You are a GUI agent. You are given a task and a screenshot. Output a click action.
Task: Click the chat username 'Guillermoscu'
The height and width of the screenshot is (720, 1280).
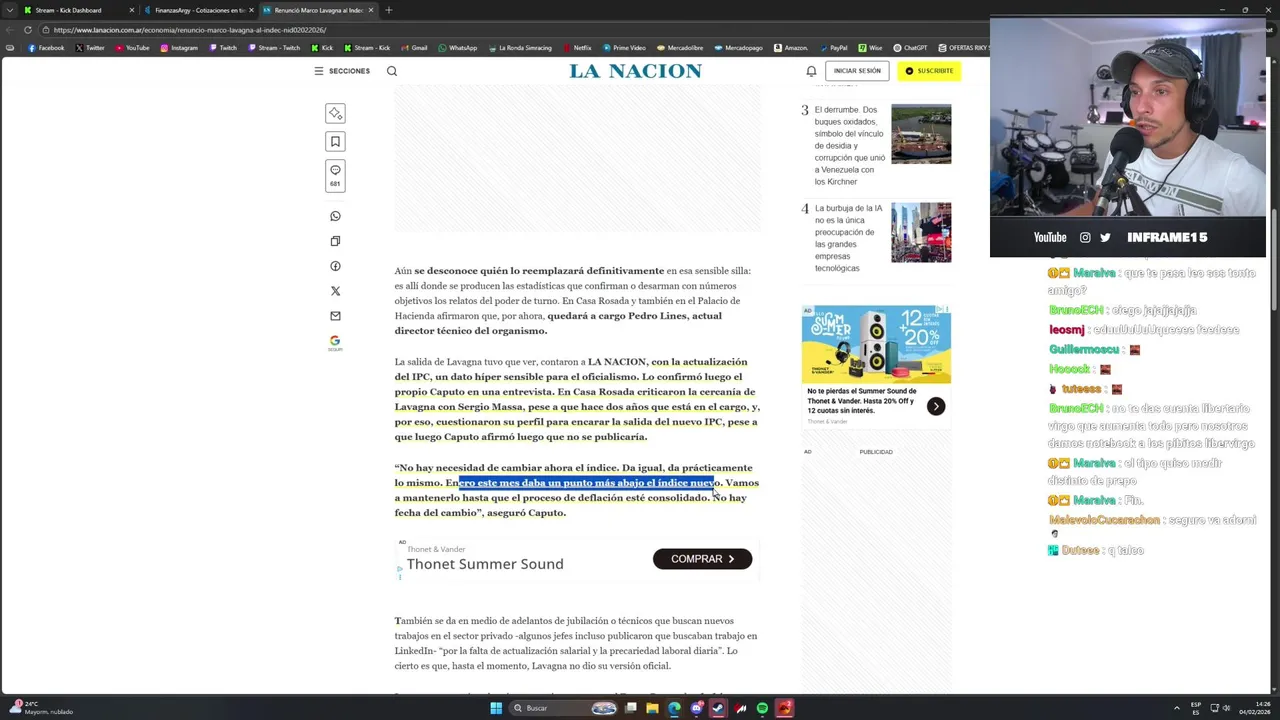[x=1083, y=349]
